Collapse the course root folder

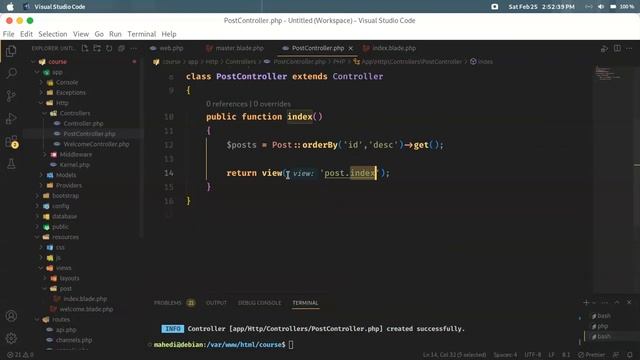coord(33,62)
